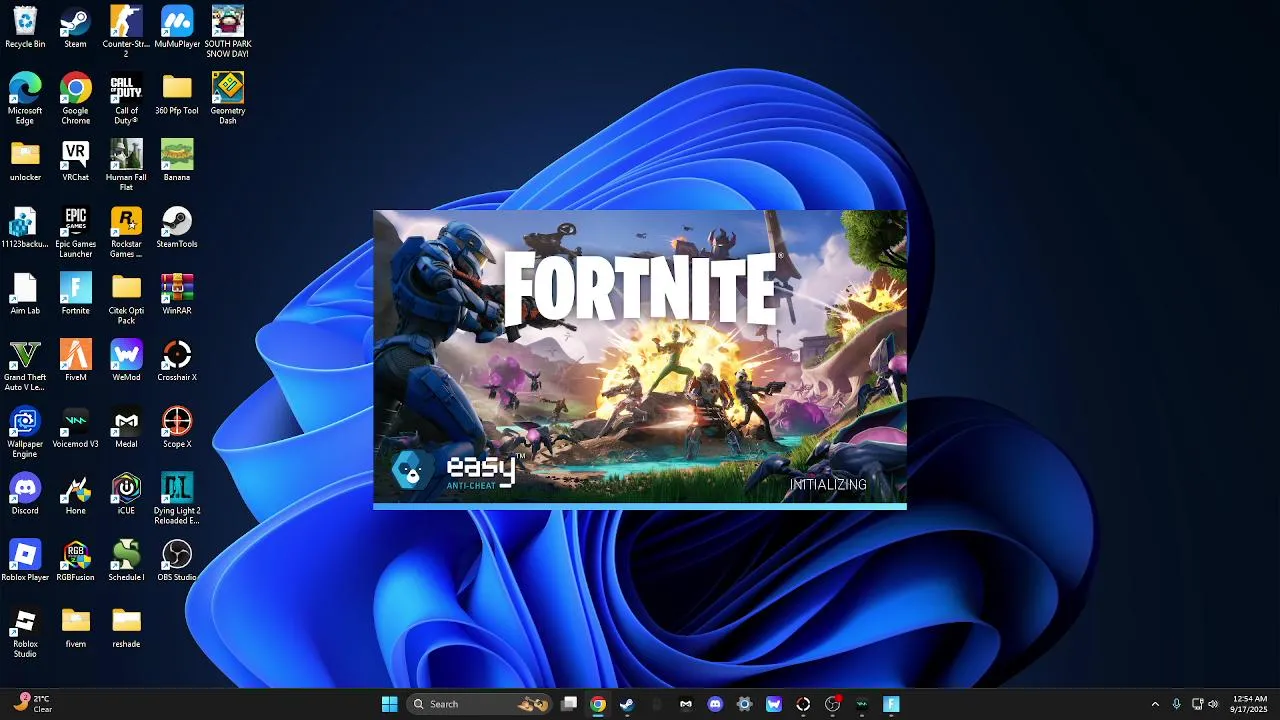Open OBS Studio from the taskbar

(x=832, y=704)
